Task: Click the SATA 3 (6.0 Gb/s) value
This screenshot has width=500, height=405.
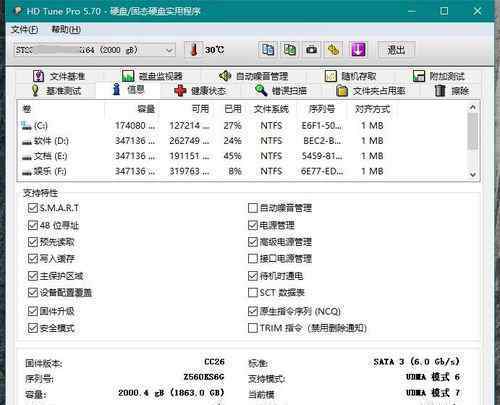Action: click(416, 362)
